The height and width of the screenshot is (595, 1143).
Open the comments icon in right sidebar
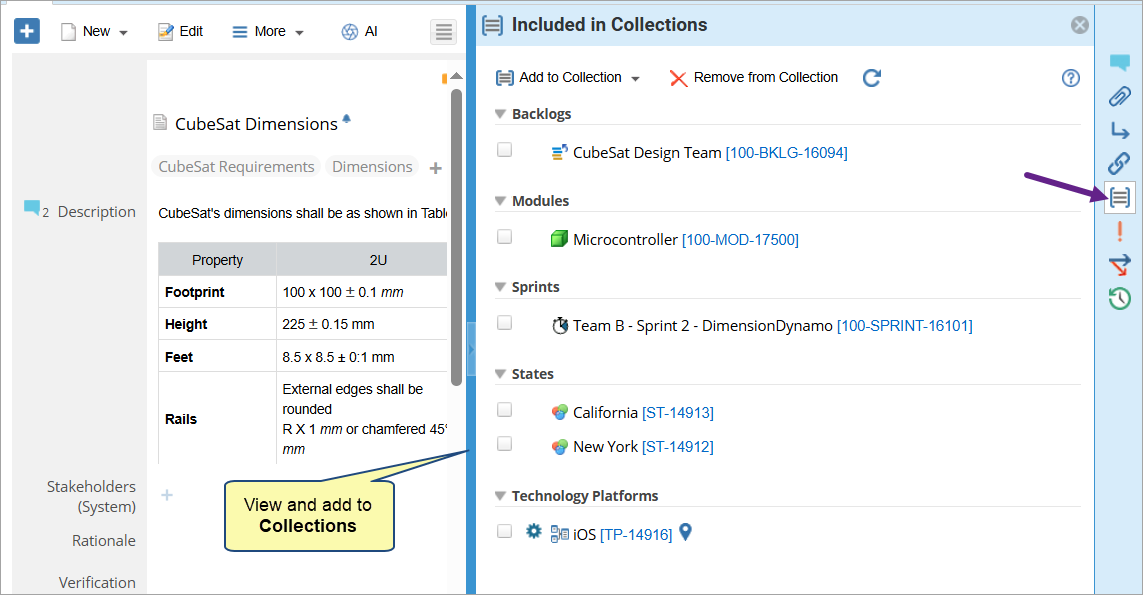(1119, 63)
